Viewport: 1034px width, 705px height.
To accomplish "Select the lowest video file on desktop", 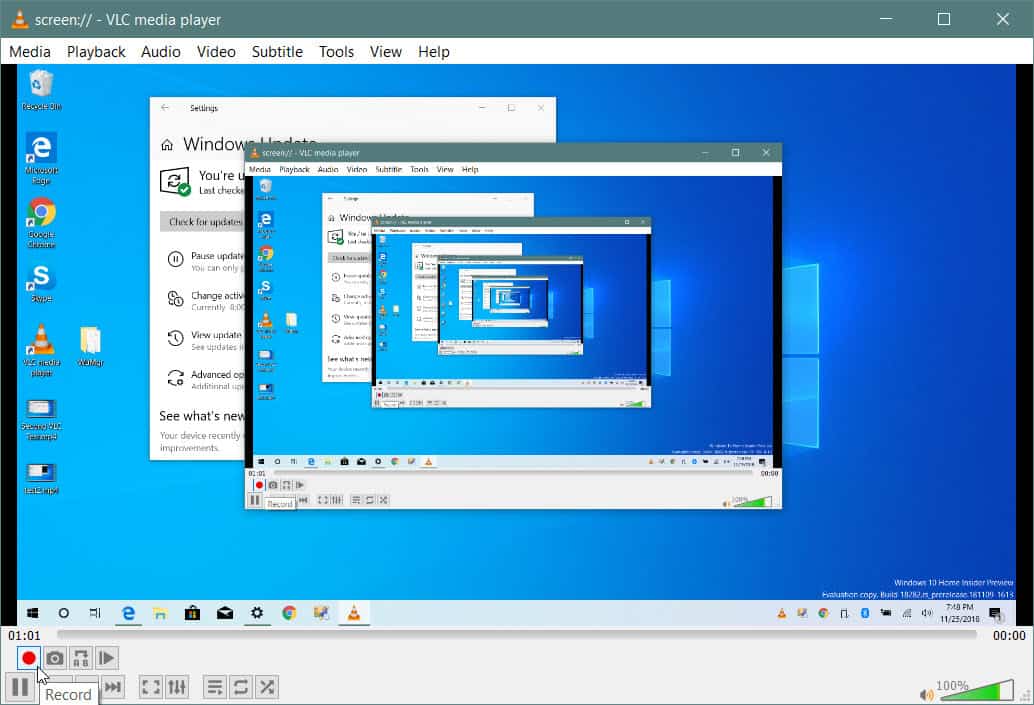I will click(41, 478).
